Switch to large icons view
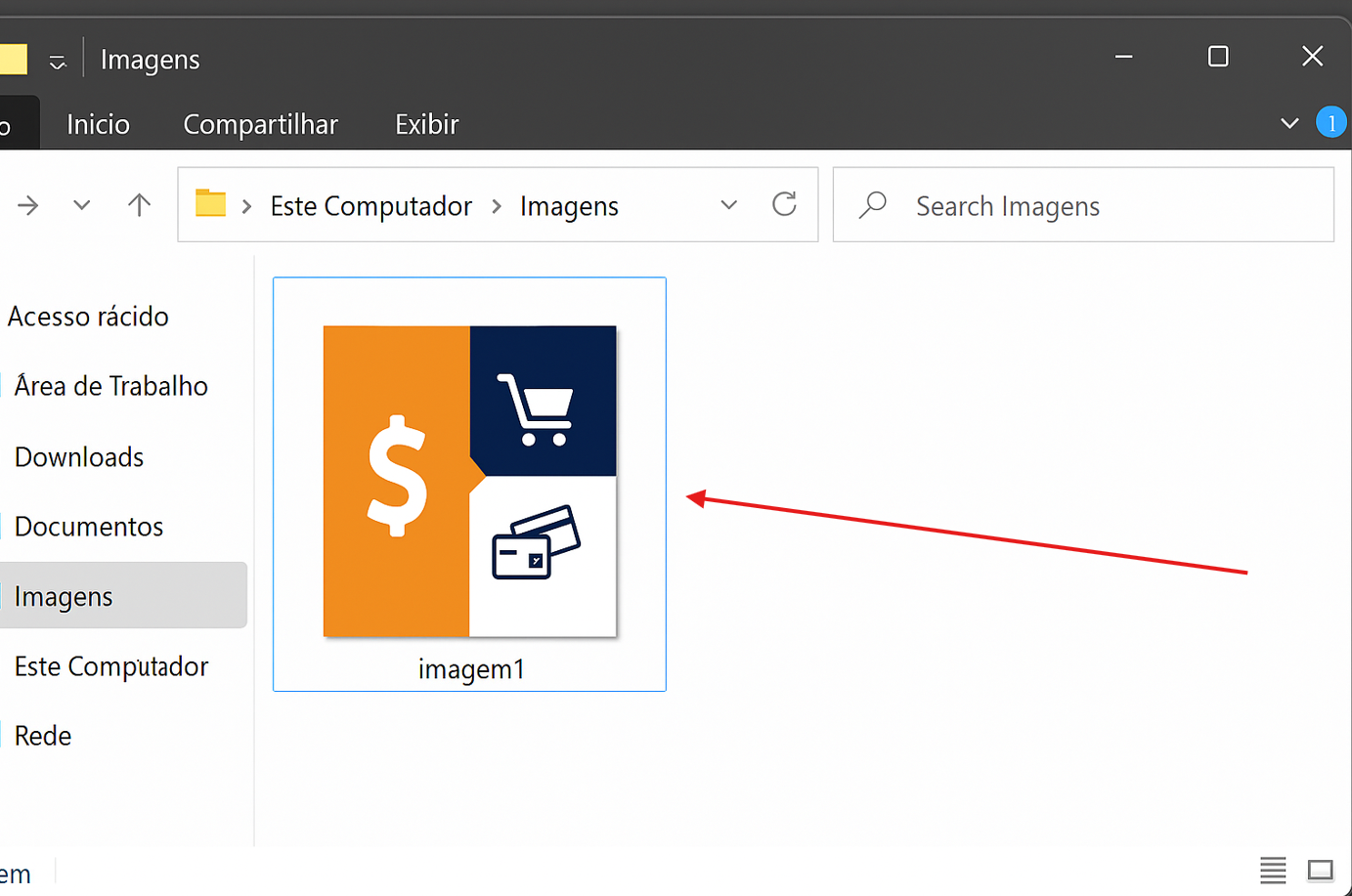 coord(1321,870)
